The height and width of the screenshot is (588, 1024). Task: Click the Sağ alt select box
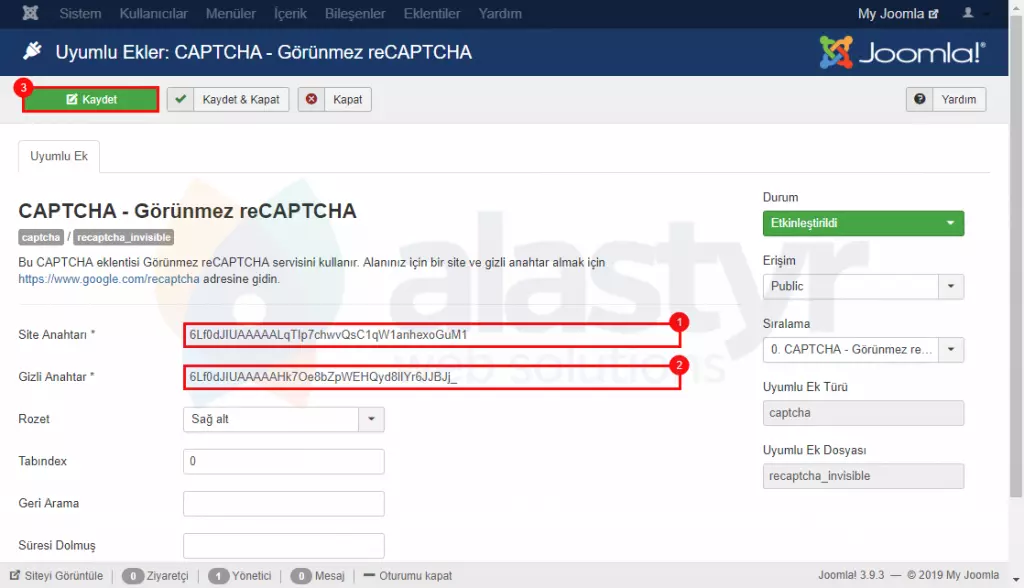(283, 419)
